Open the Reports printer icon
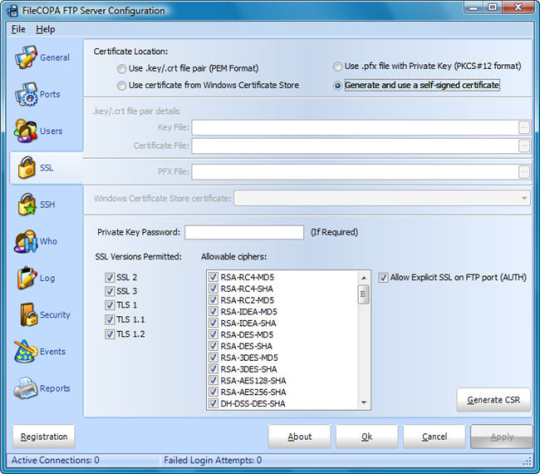540x474 pixels. click(25, 388)
